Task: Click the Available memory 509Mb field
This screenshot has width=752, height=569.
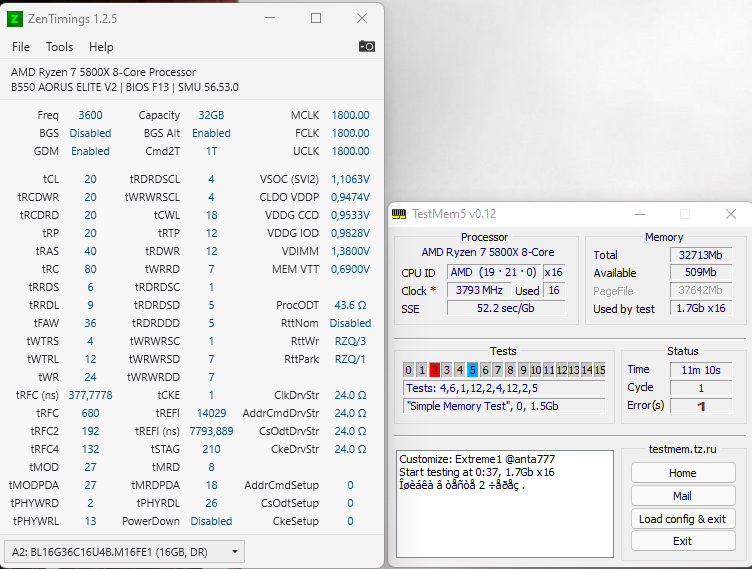Action: [701, 273]
